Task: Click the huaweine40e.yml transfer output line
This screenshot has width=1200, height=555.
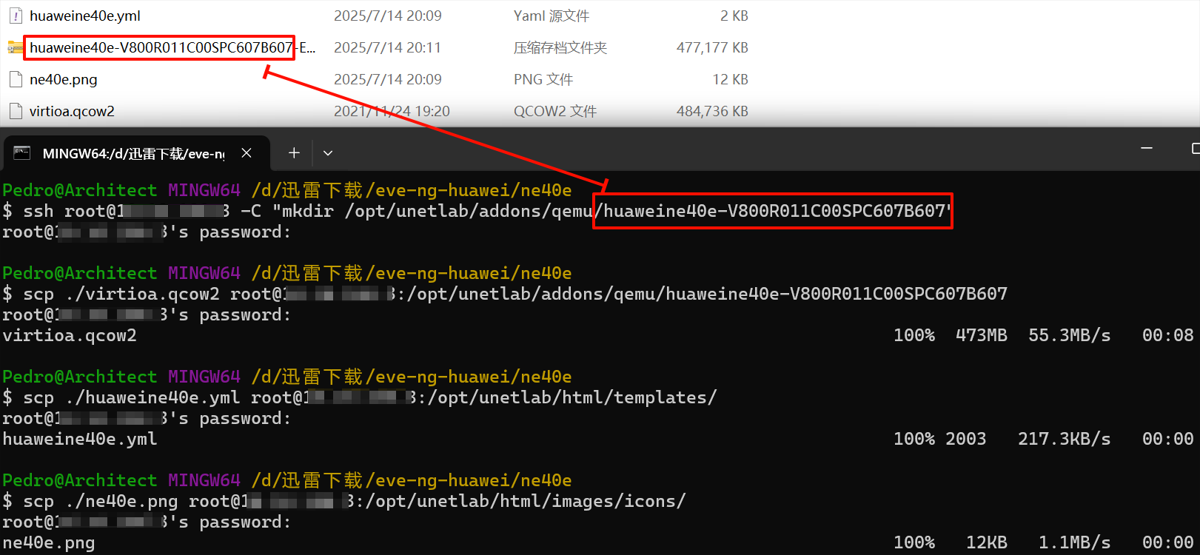Action: [598, 439]
